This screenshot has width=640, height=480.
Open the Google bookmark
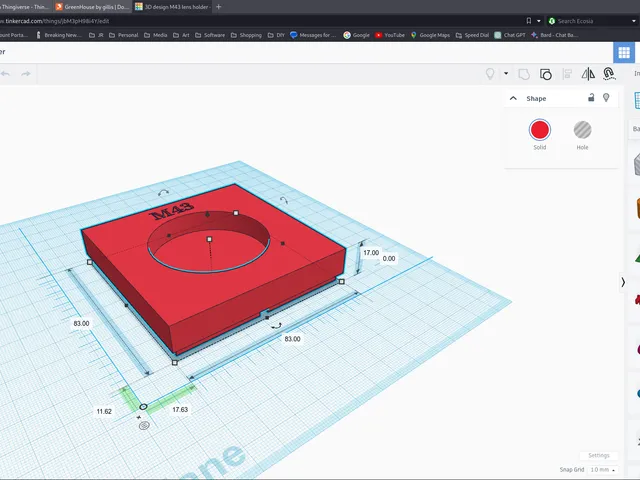tap(356, 35)
